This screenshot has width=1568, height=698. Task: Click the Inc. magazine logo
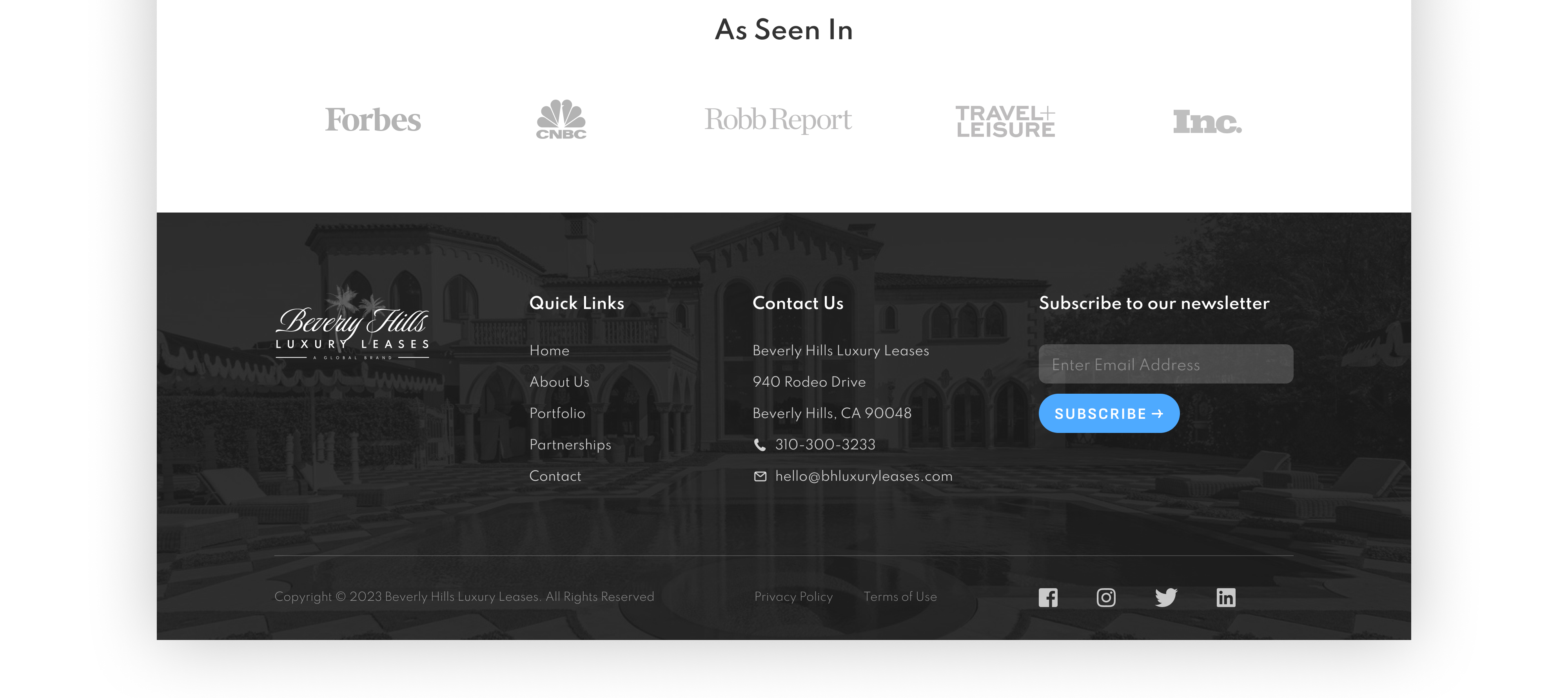pyautogui.click(x=1207, y=122)
